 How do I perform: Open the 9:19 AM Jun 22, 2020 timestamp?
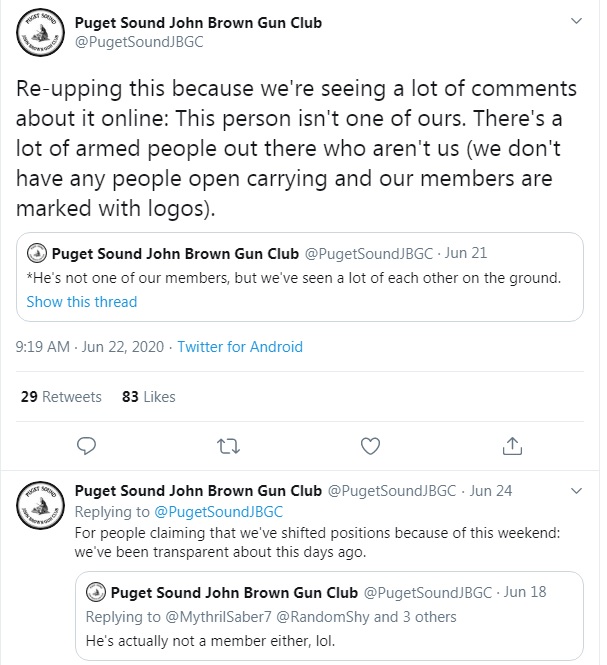pyautogui.click(x=90, y=346)
